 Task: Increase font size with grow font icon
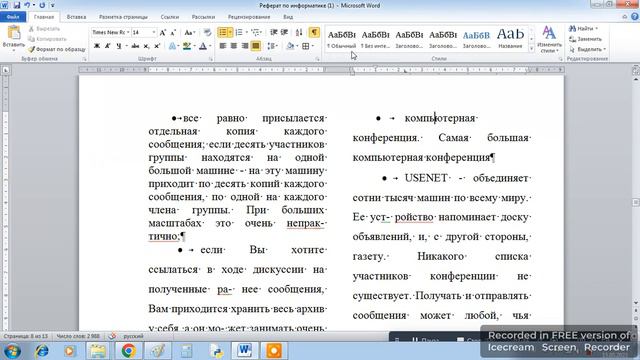[x=162, y=33]
